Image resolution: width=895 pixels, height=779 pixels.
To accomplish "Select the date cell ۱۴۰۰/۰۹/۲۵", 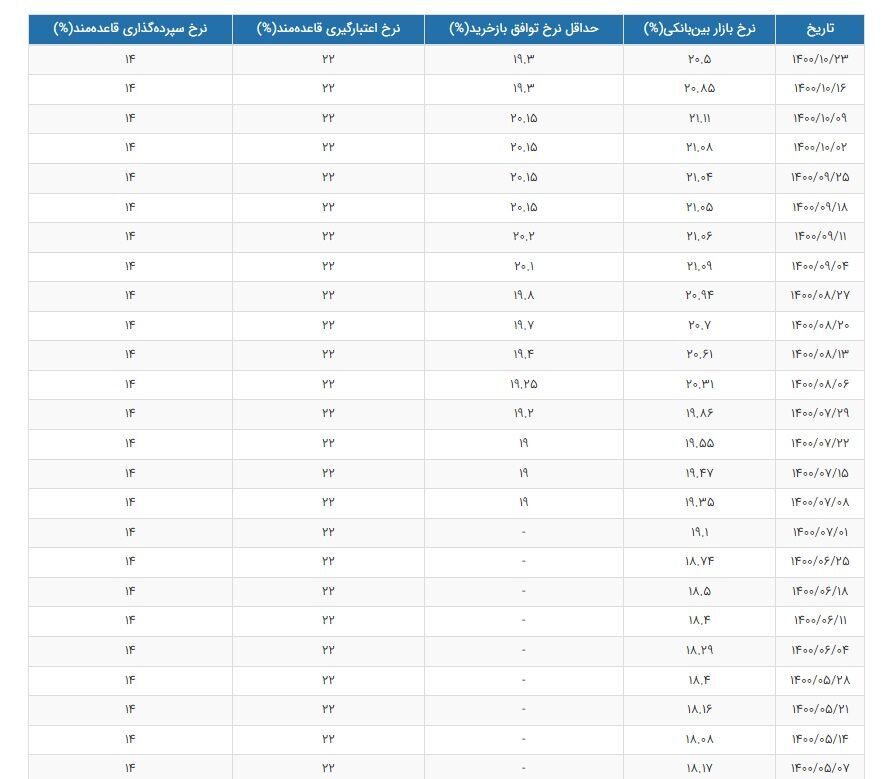I will [x=820, y=177].
